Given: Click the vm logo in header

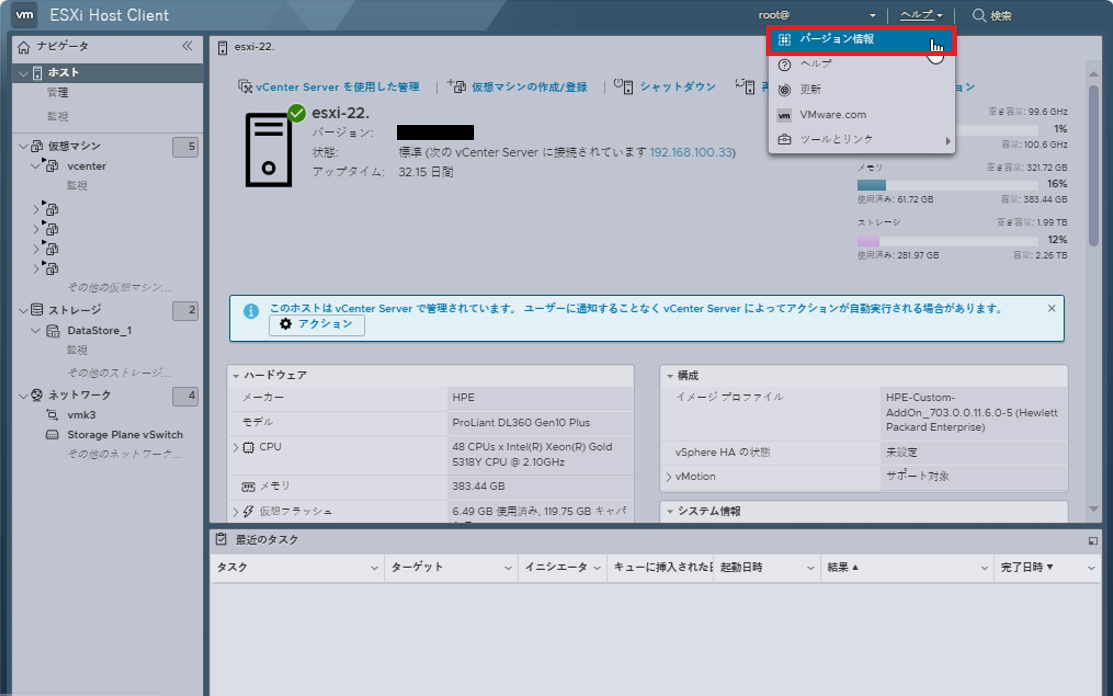Looking at the screenshot, I should [x=25, y=15].
